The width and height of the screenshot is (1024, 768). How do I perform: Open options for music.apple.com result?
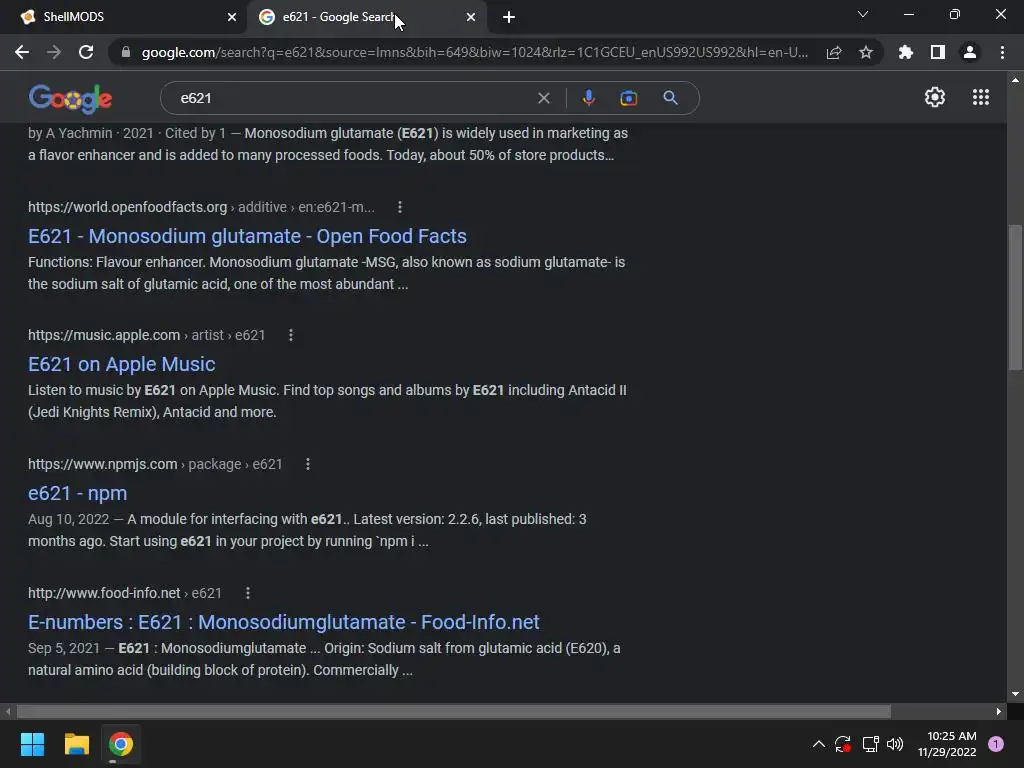pos(291,335)
